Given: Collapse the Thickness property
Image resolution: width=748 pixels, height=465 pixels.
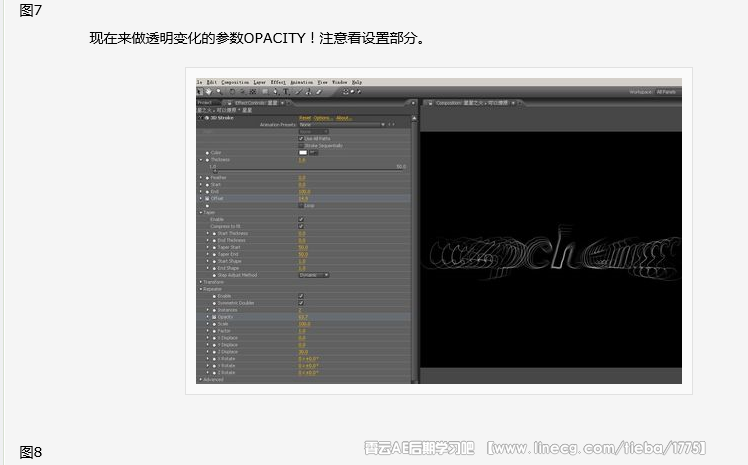Looking at the screenshot, I should pos(201,160).
